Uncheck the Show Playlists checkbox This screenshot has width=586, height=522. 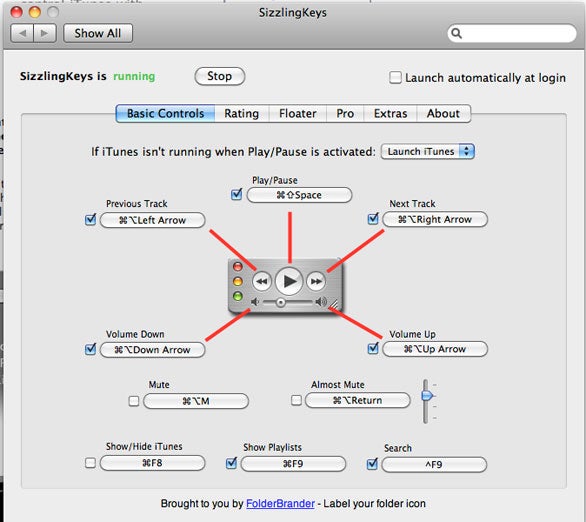pos(231,463)
